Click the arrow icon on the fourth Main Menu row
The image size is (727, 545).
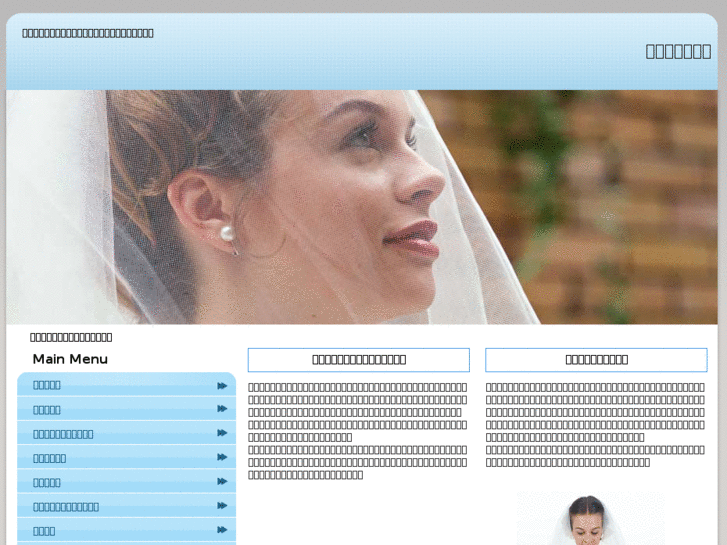pos(222,457)
